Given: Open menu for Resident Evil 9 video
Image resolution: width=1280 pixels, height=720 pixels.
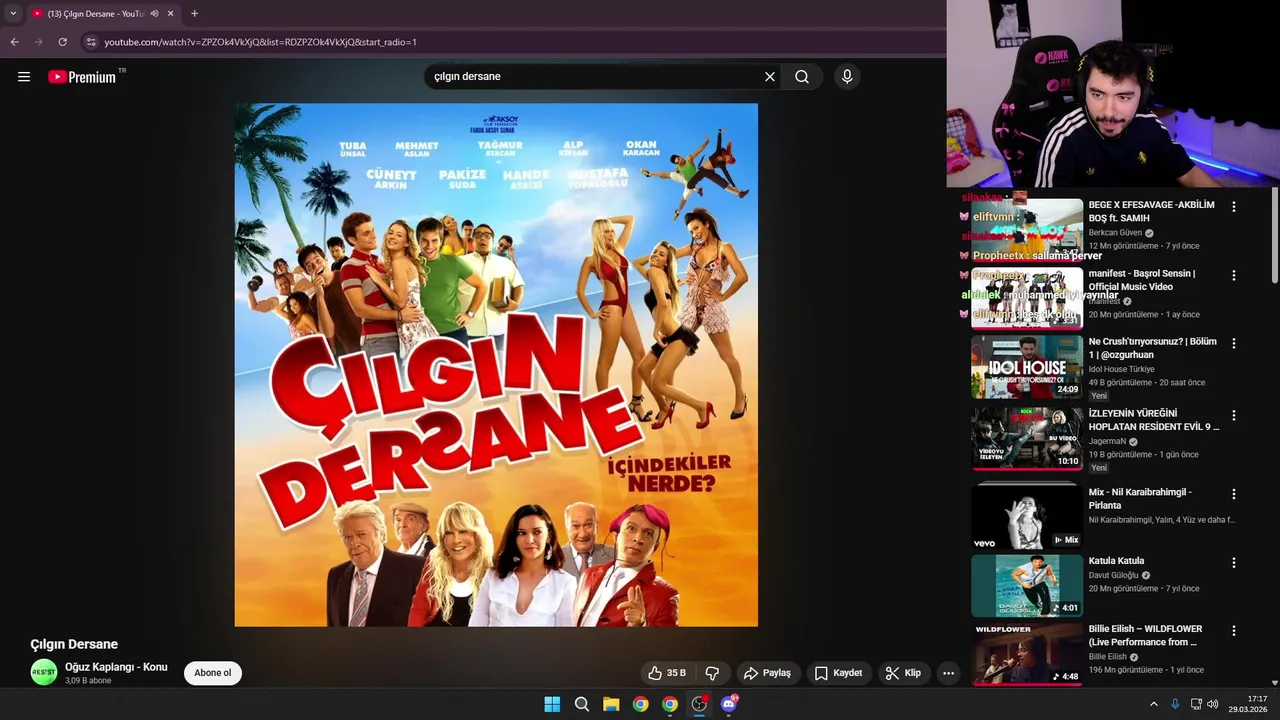Looking at the screenshot, I should (x=1234, y=415).
